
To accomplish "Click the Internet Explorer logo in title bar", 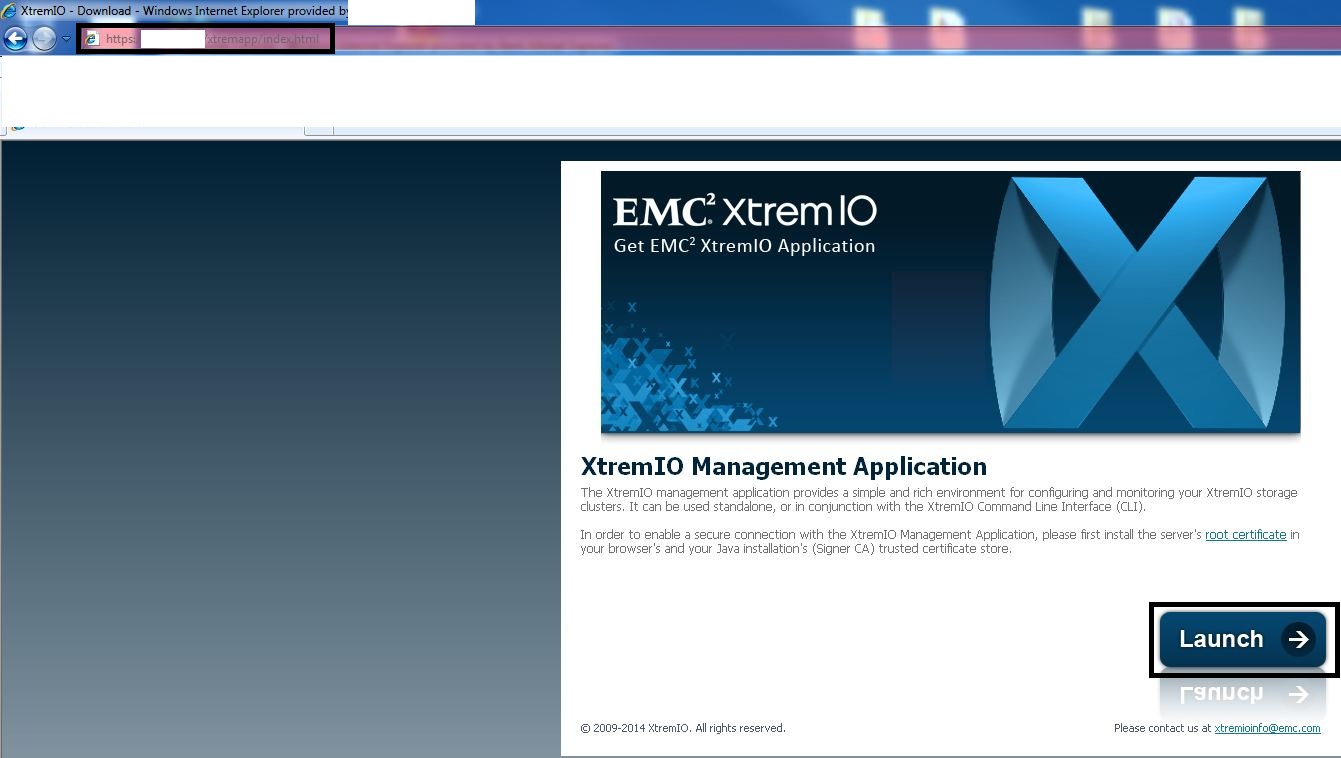I will coord(9,11).
